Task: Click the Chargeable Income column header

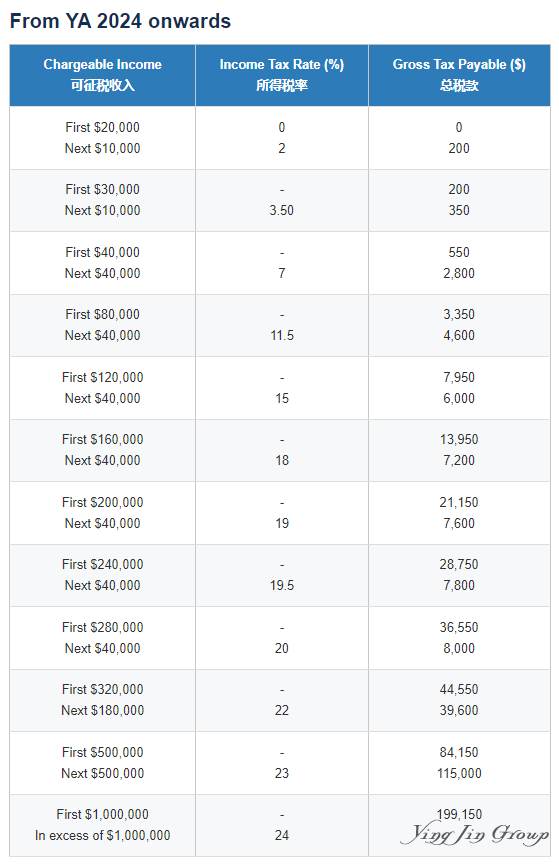Action: [103, 75]
